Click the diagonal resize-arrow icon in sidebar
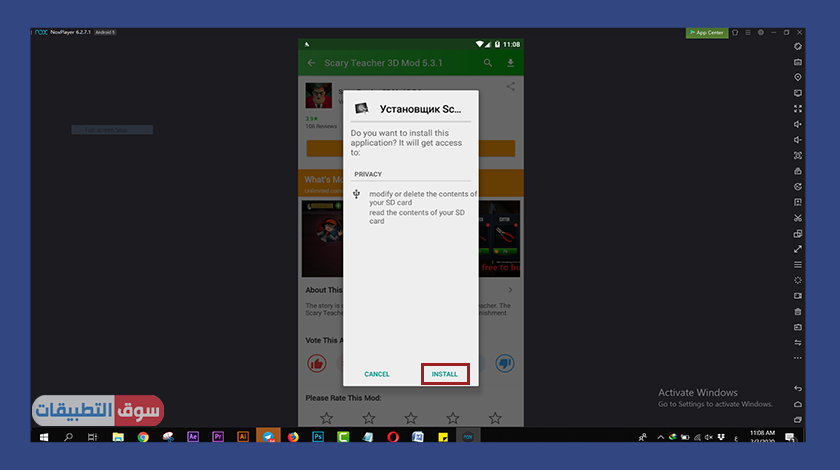Screen dimensions: 840x470 click(798, 249)
